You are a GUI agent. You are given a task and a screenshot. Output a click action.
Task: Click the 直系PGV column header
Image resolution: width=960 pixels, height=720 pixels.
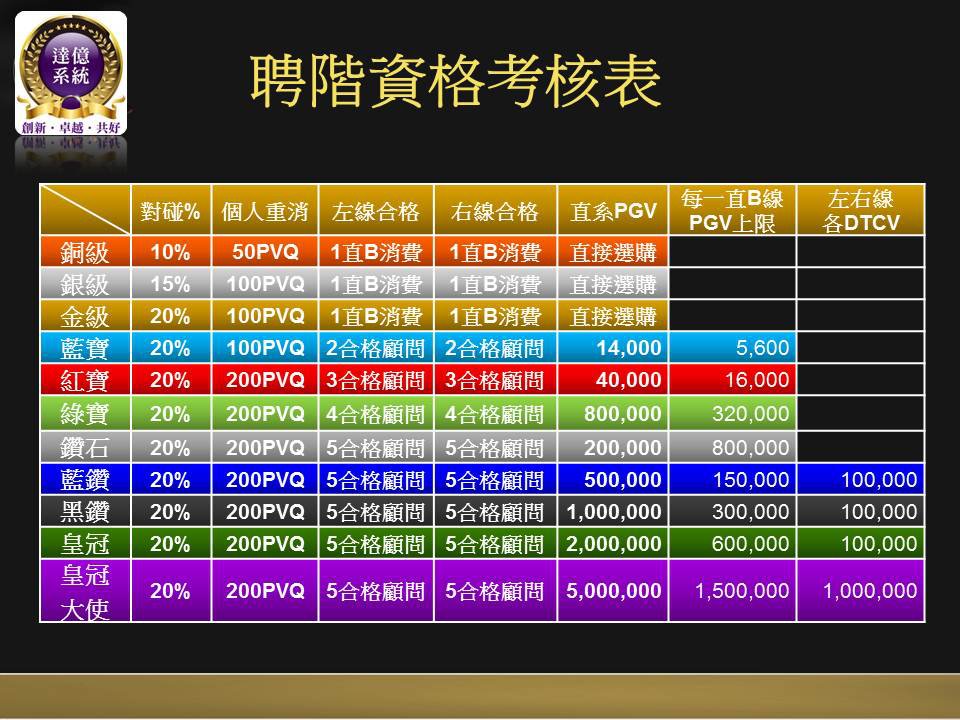click(613, 211)
